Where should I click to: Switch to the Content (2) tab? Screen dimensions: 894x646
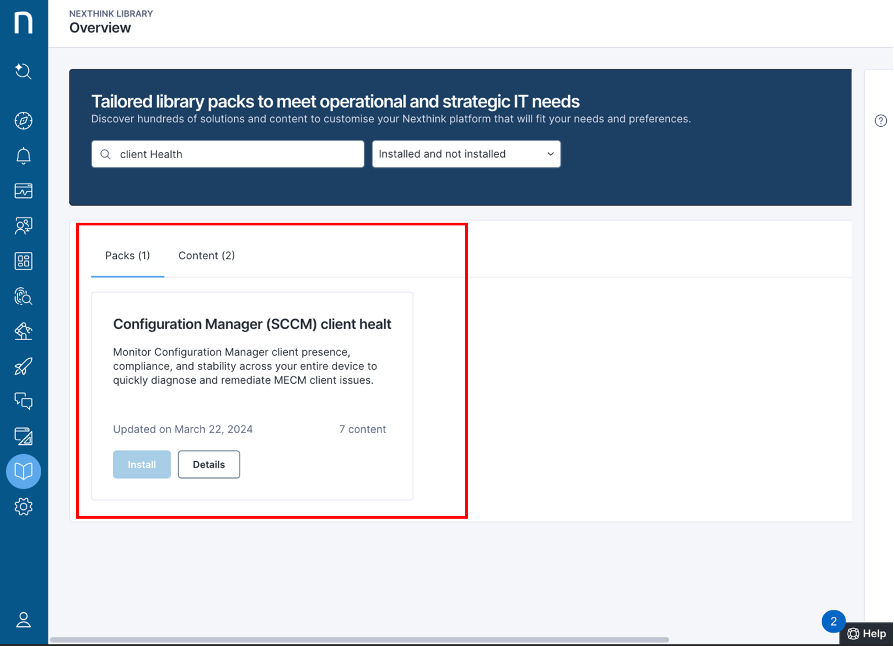click(206, 255)
